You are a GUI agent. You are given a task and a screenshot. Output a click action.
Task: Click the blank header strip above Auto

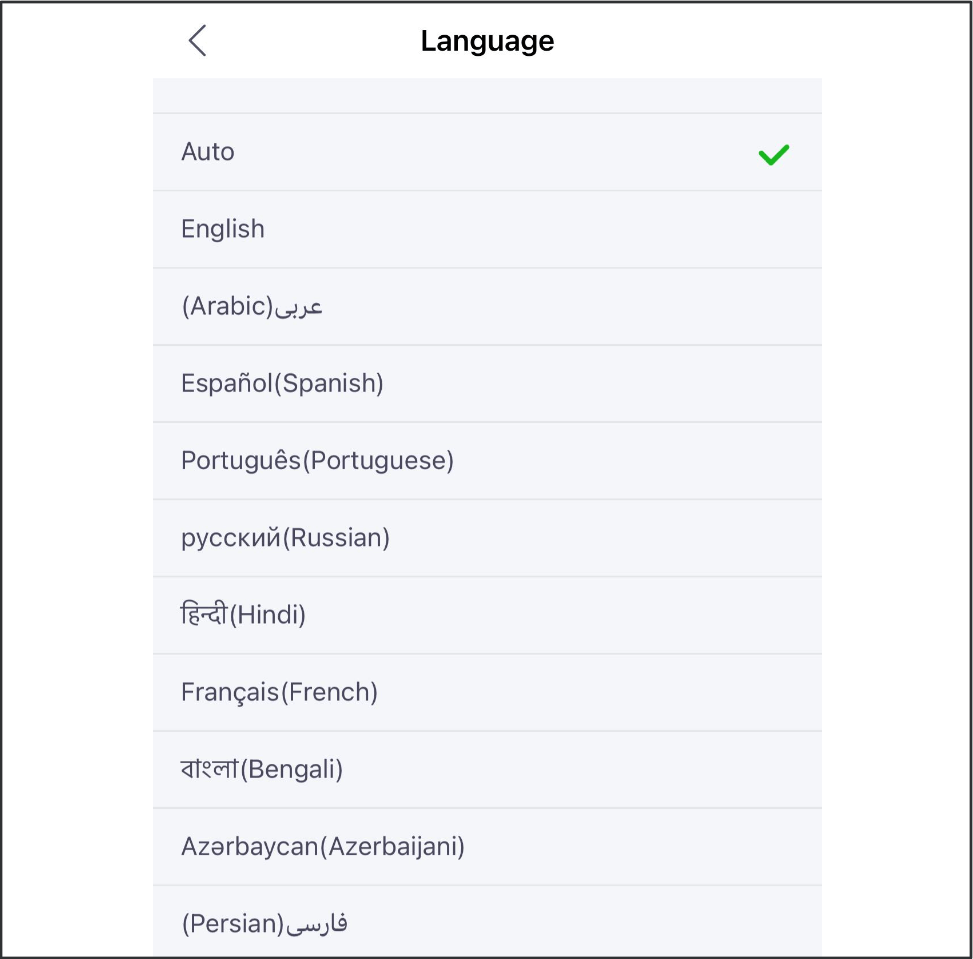[x=487, y=96]
